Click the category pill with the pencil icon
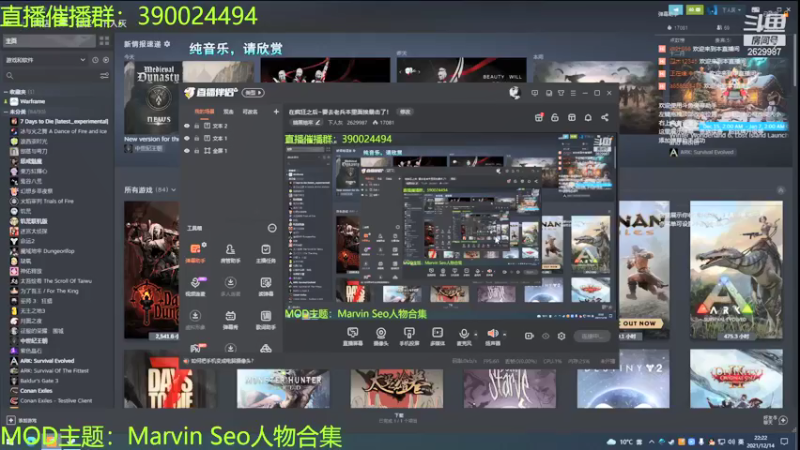Image resolution: width=800 pixels, height=450 pixels. (x=306, y=122)
